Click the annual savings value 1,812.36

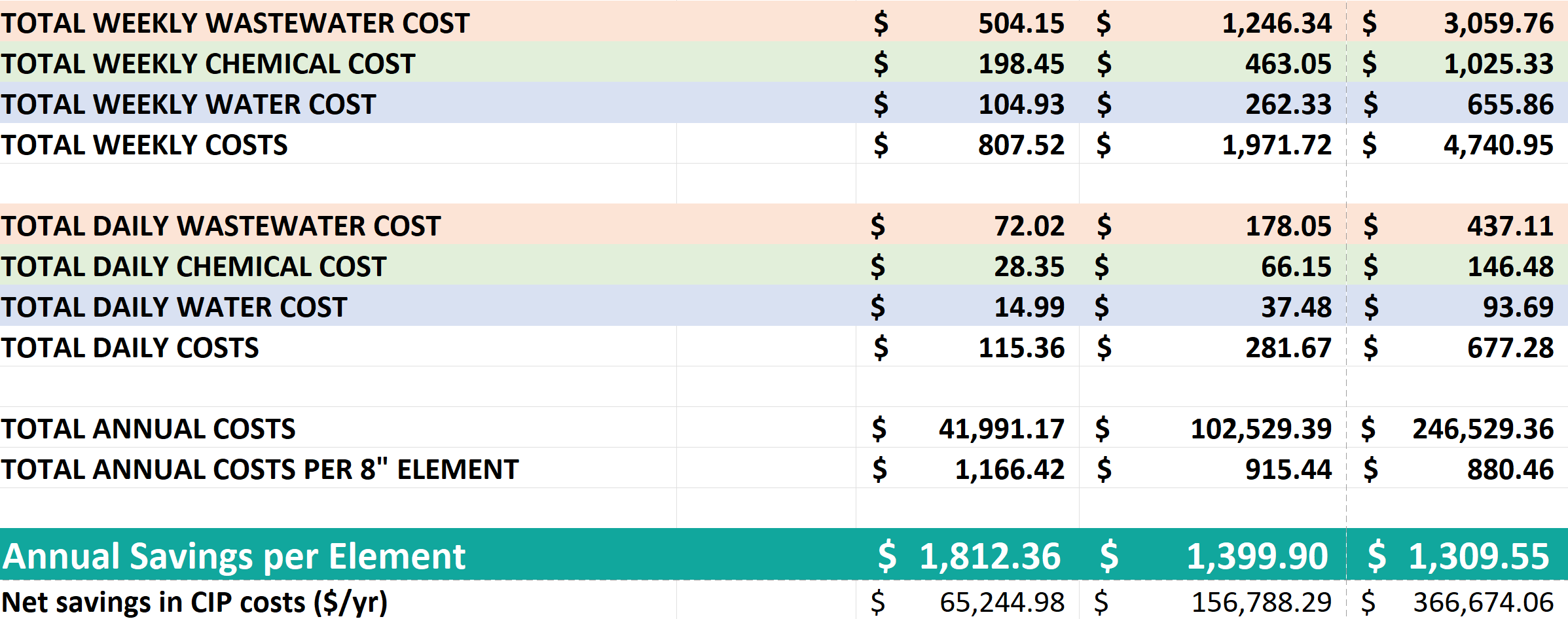(990, 556)
